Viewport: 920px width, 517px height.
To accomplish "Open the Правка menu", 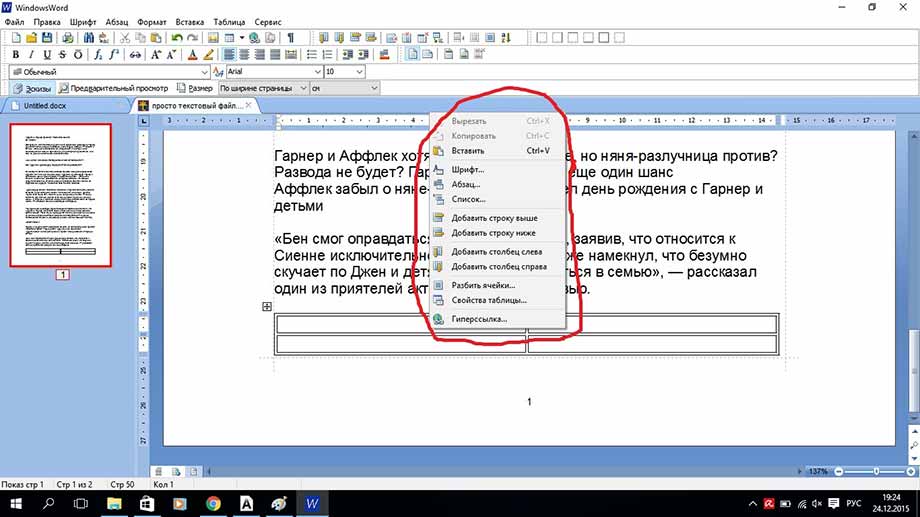I will [47, 22].
